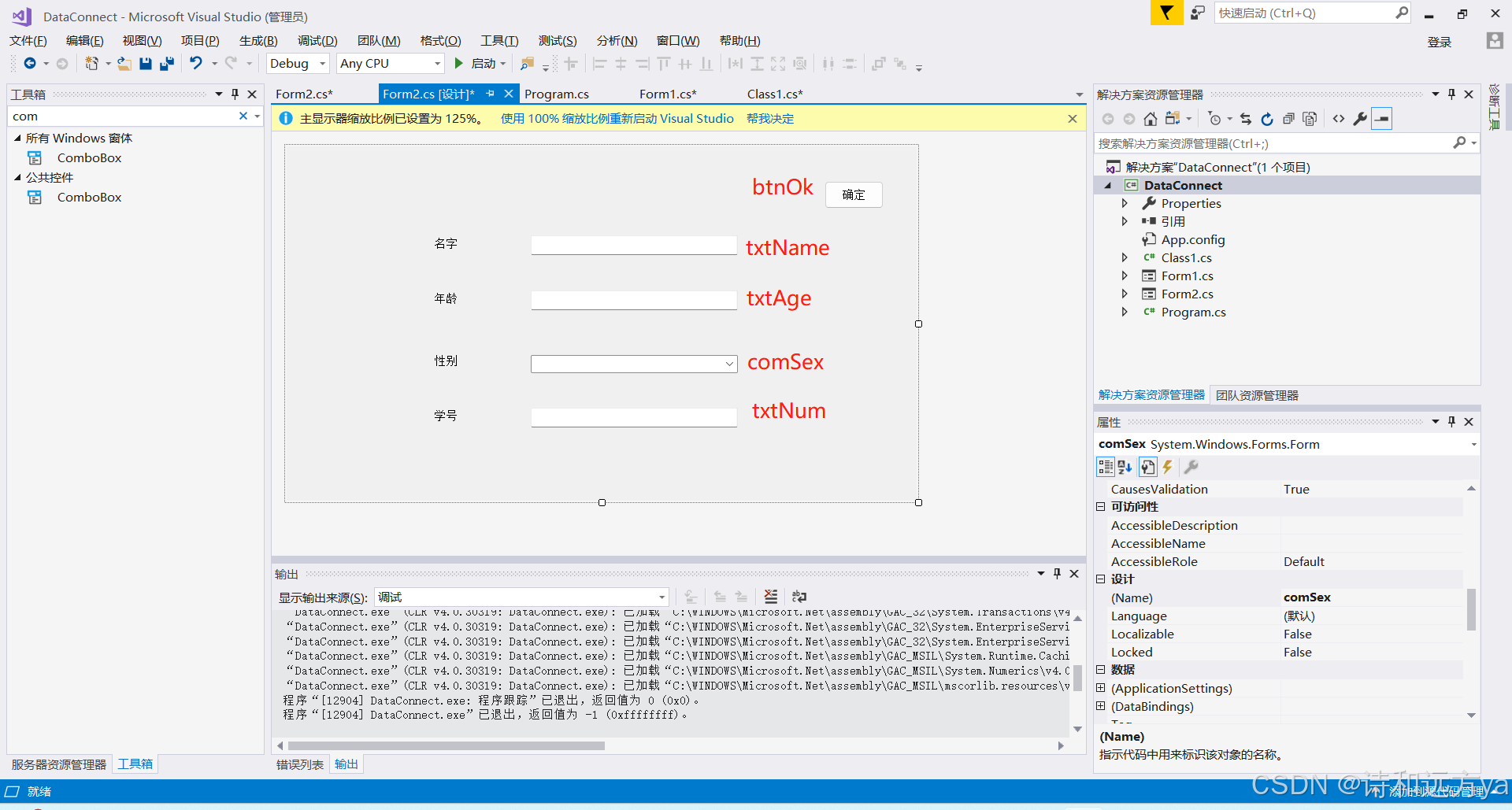Click the 登录 sign-in link
The height and width of the screenshot is (810, 1512).
pos(1440,42)
